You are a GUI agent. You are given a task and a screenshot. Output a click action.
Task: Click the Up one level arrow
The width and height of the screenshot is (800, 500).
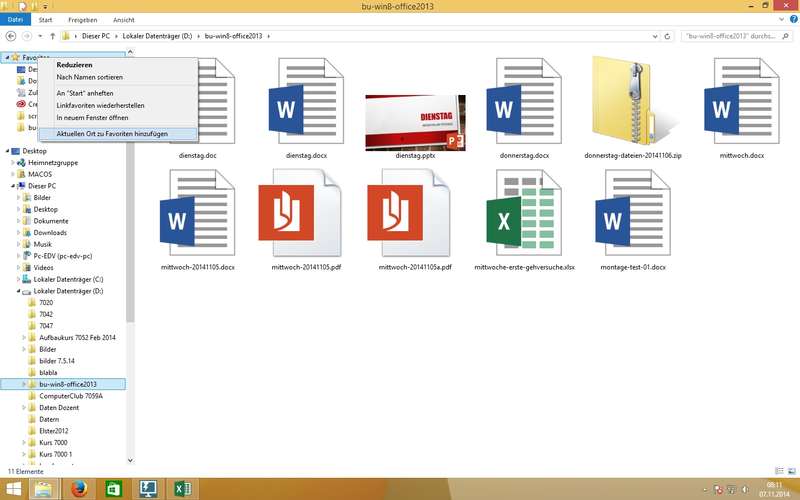click(x=52, y=37)
